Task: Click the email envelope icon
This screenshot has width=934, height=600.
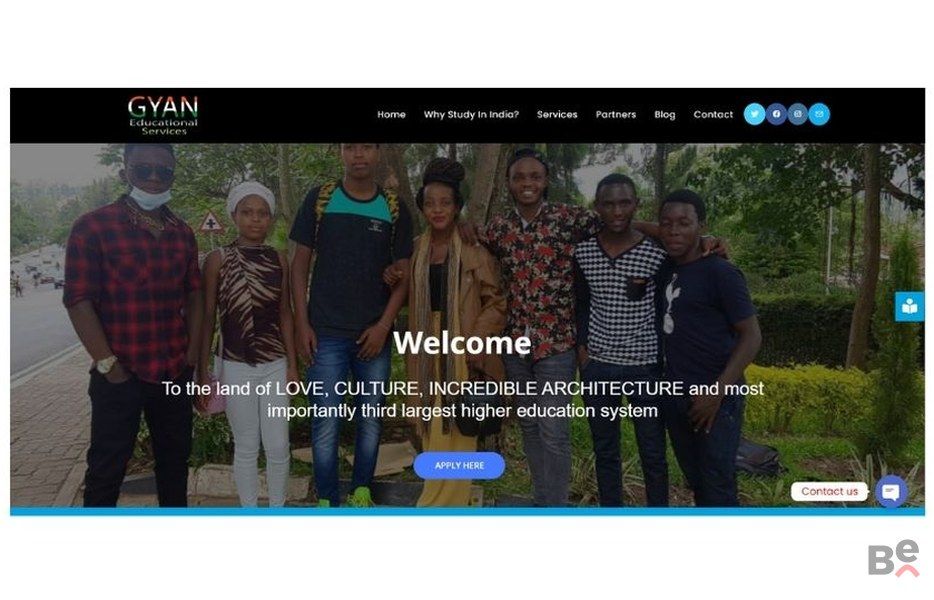Action: (x=819, y=114)
